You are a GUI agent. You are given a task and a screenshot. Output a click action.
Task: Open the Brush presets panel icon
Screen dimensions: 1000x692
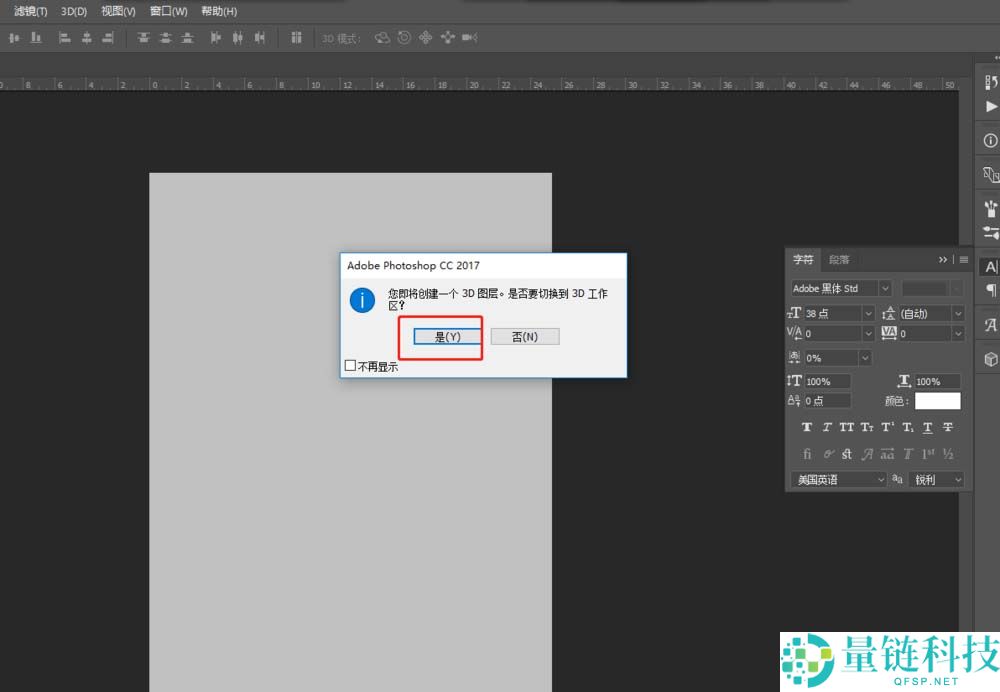coord(990,208)
